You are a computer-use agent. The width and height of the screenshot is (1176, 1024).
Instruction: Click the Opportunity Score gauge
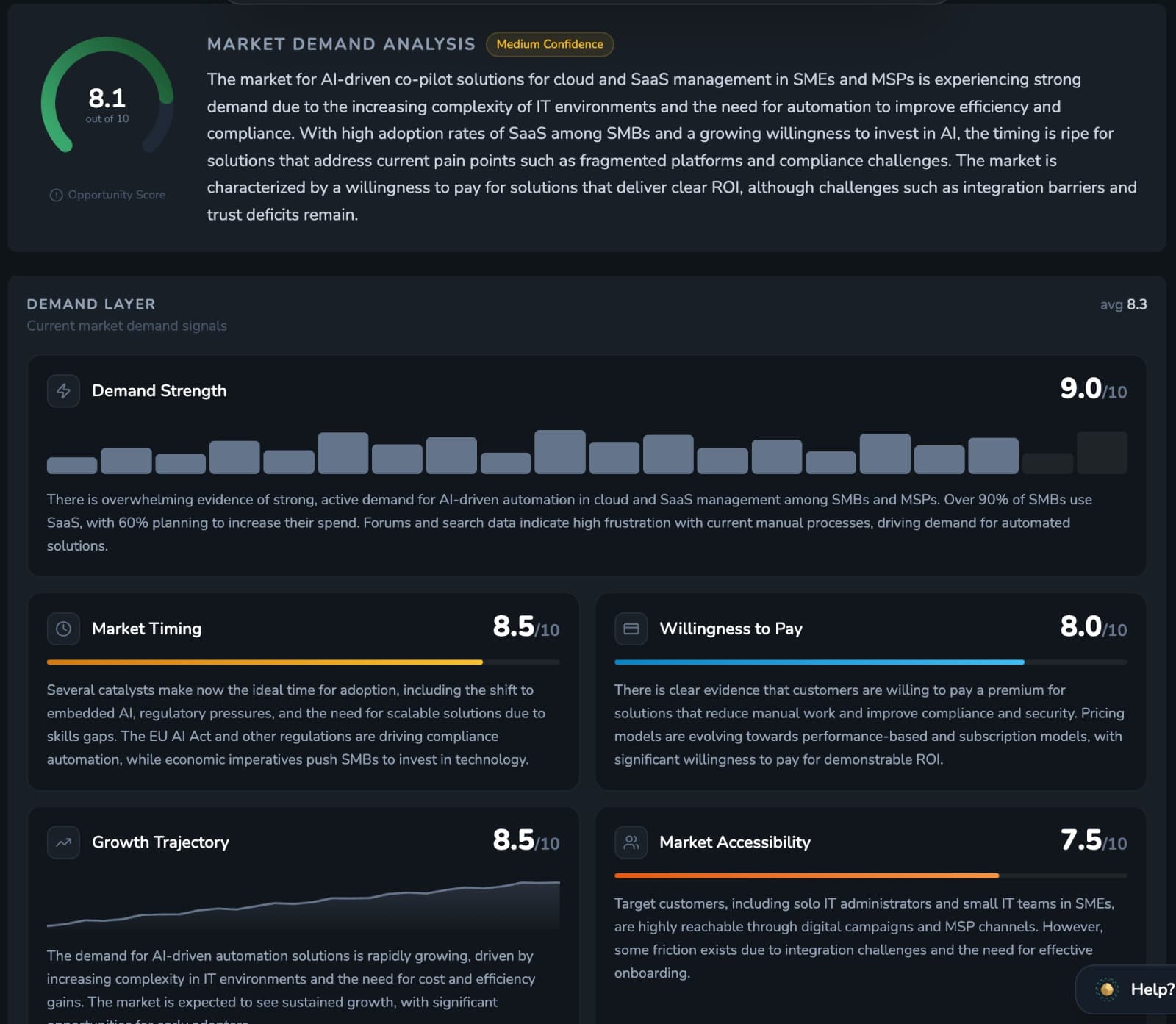pyautogui.click(x=107, y=103)
